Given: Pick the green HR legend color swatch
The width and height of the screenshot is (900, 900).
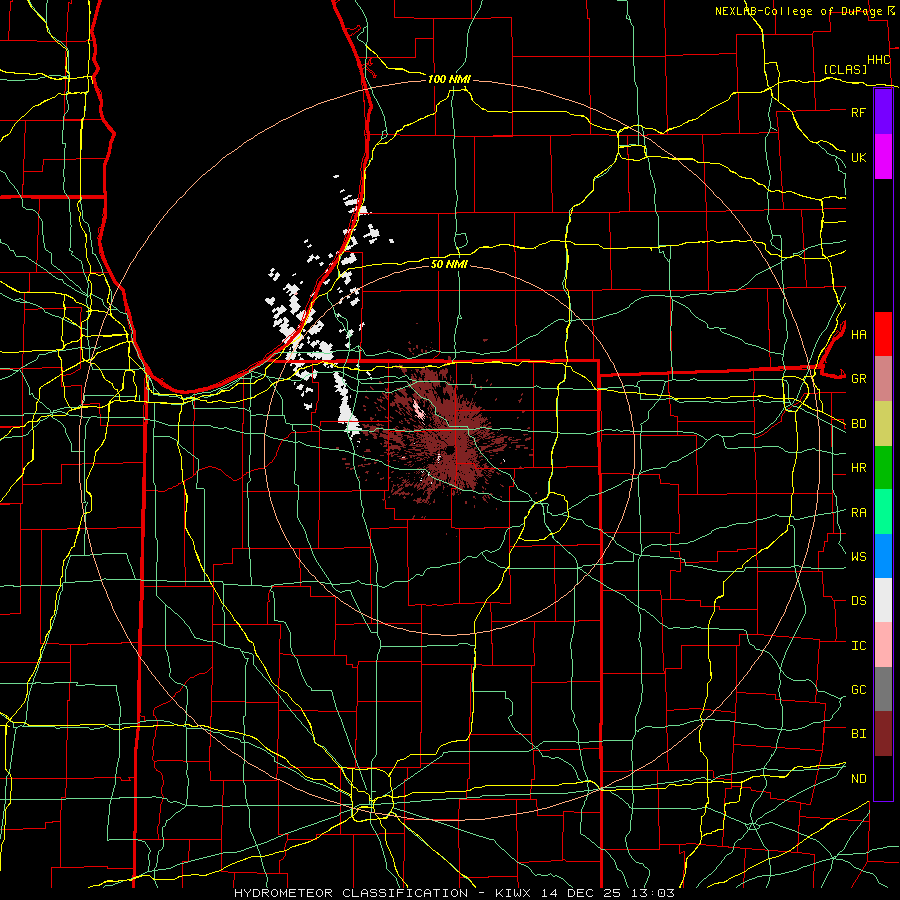Looking at the screenshot, I should coord(883,468).
